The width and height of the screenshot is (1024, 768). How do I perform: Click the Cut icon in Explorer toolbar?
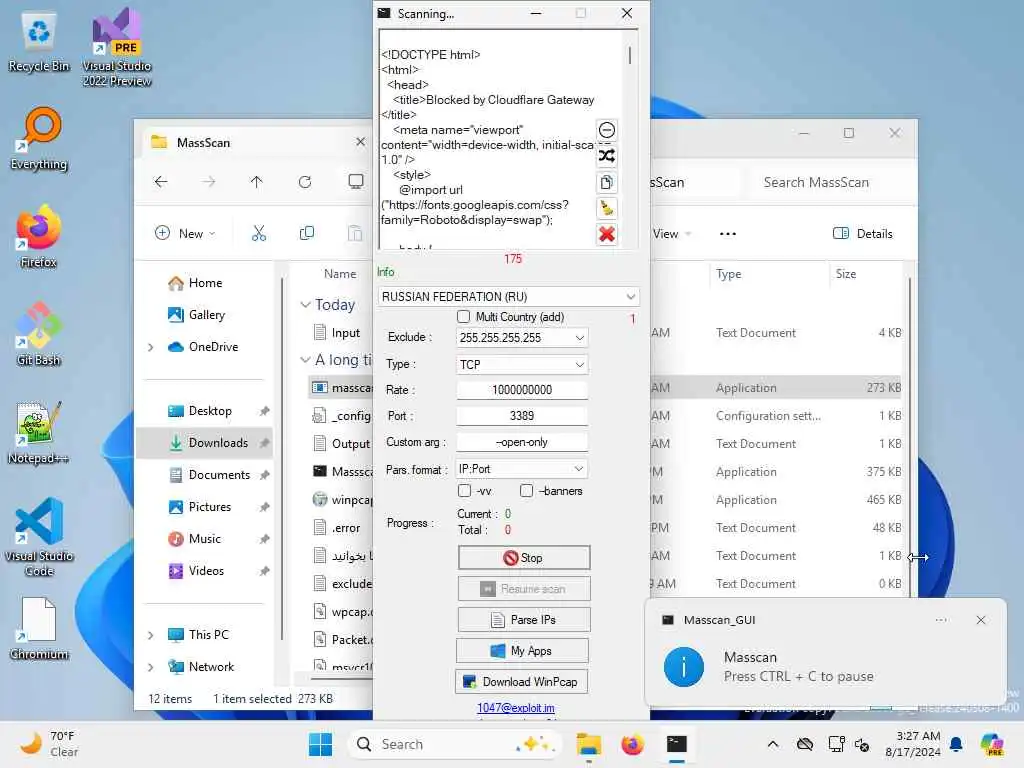pos(259,233)
